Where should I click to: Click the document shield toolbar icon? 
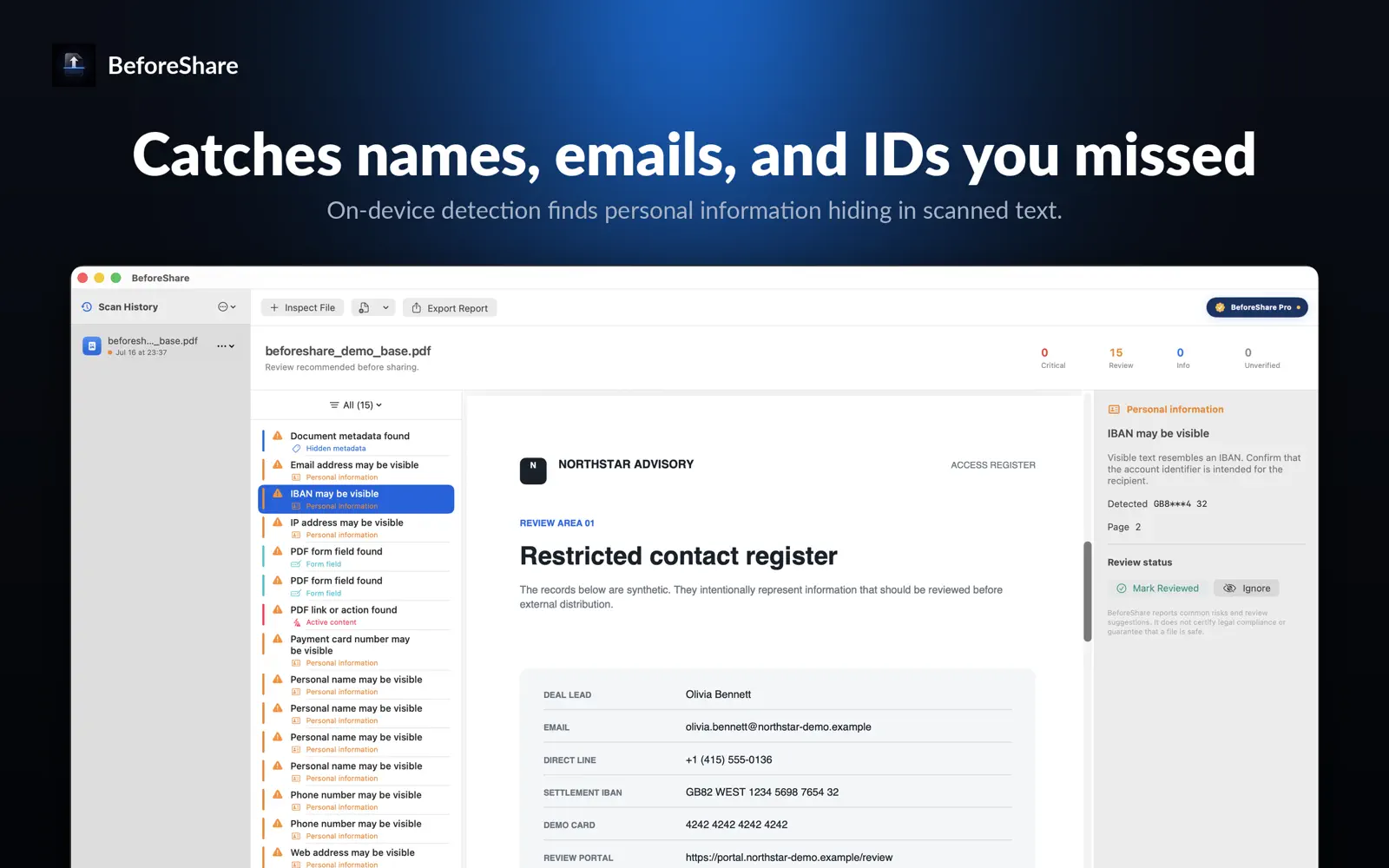click(x=364, y=308)
